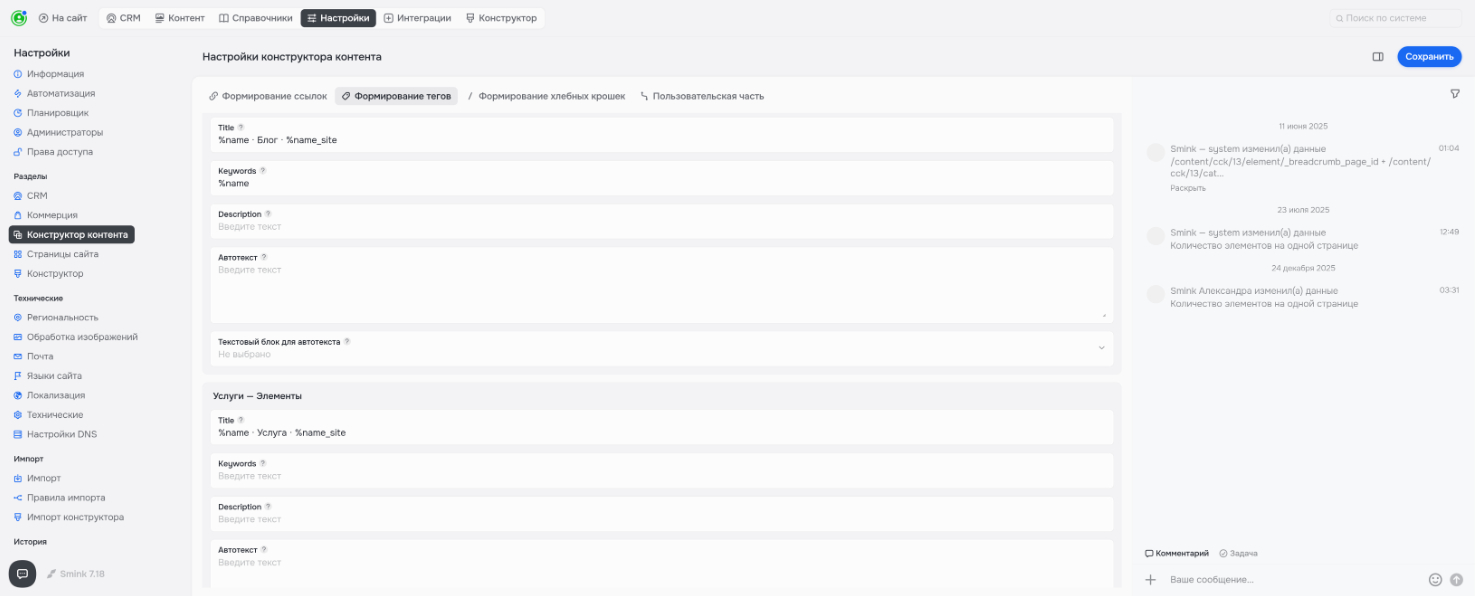Focus the Поиск по системе search field
Viewport: 1475px width, 596px height.
tap(1396, 18)
